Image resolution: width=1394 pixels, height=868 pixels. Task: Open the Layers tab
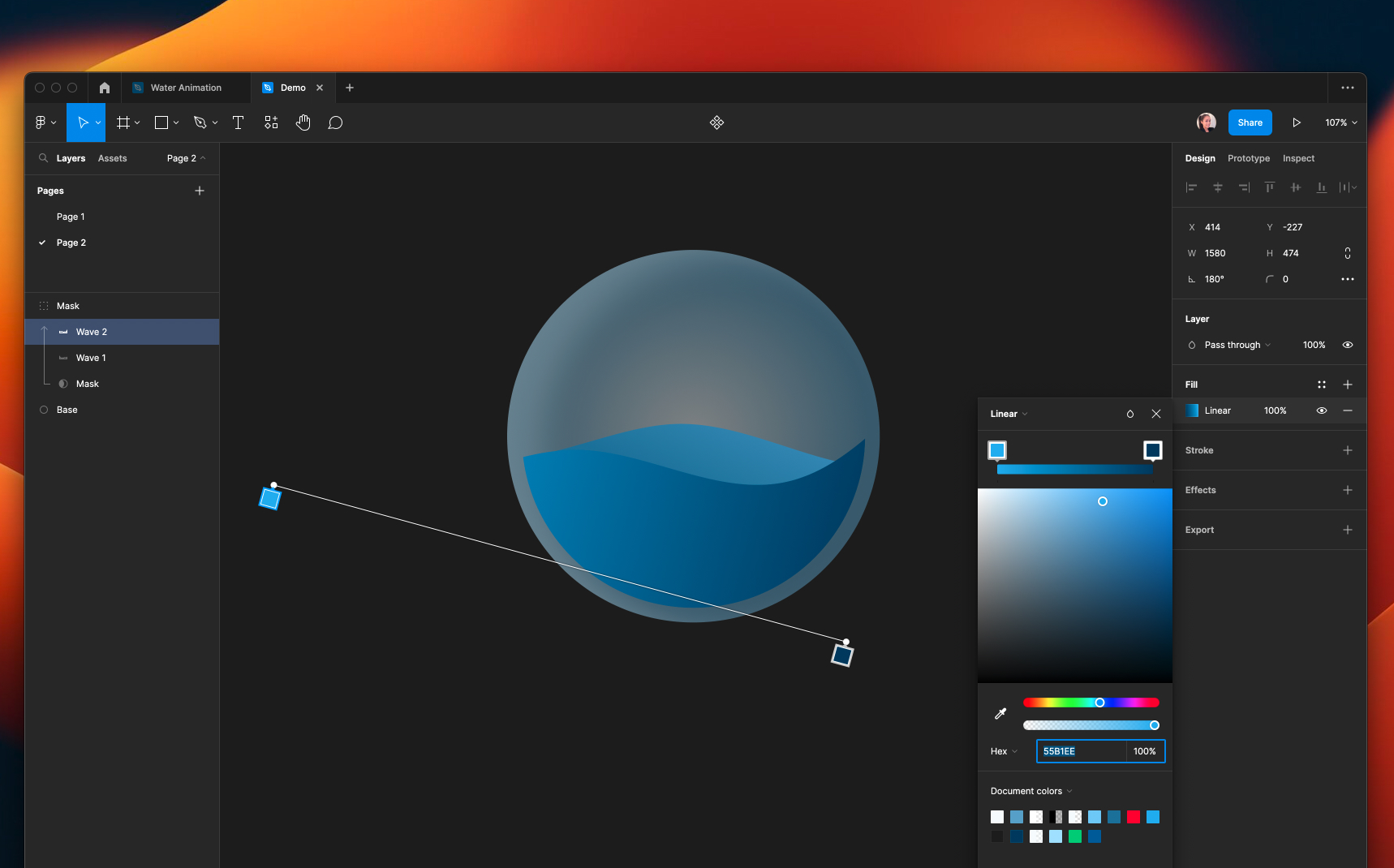click(x=71, y=158)
